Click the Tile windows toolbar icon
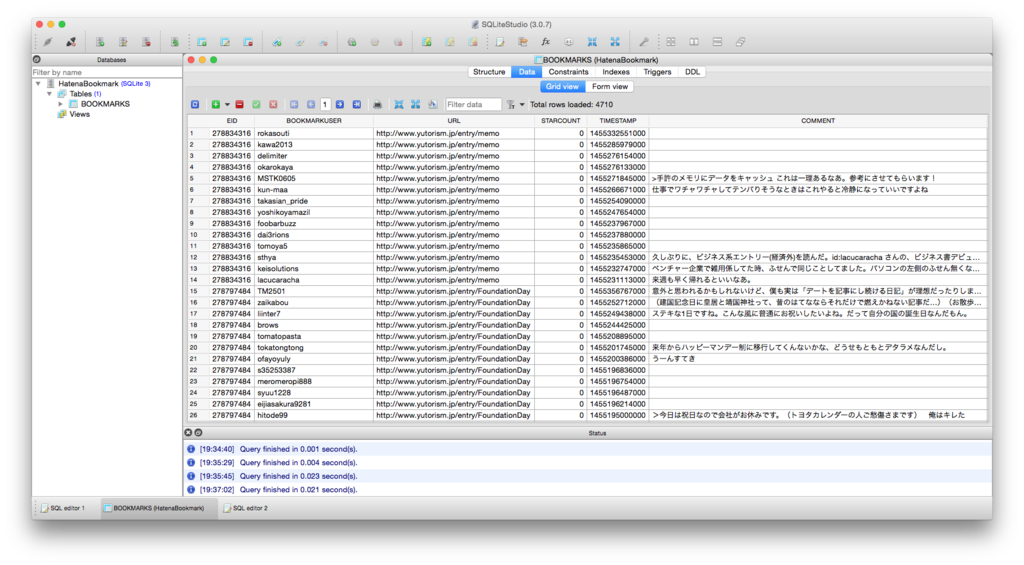Screen dimensions: 1024x565 tap(671, 42)
